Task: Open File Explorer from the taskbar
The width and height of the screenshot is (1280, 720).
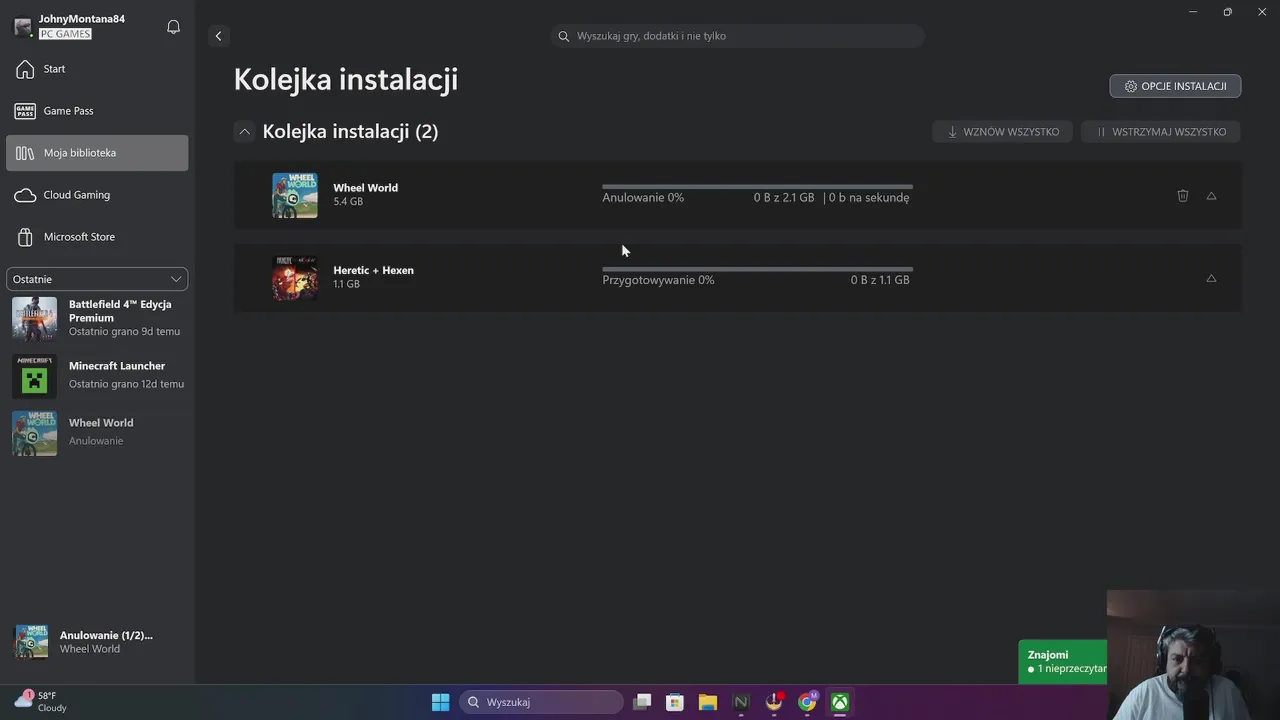Action: (x=708, y=702)
